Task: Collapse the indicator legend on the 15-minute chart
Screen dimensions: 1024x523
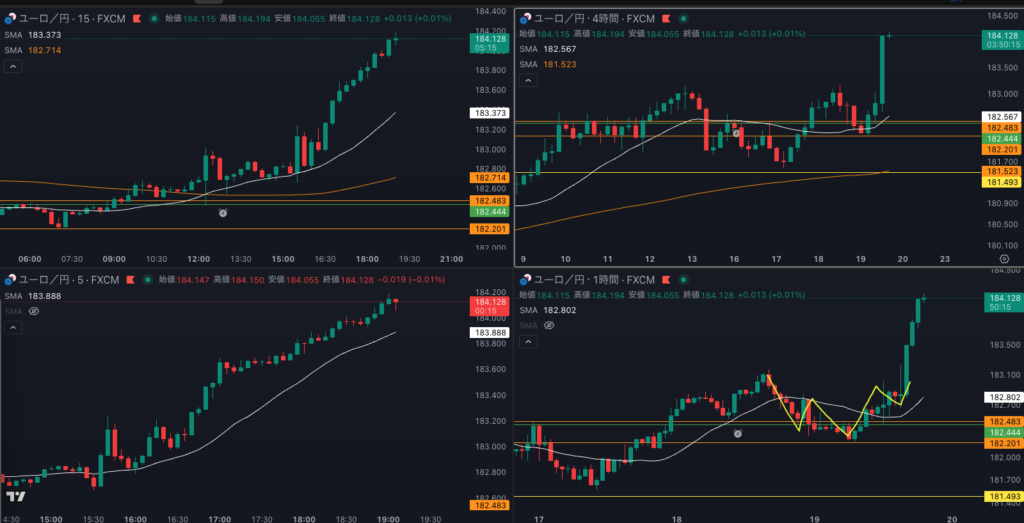Action: point(14,66)
